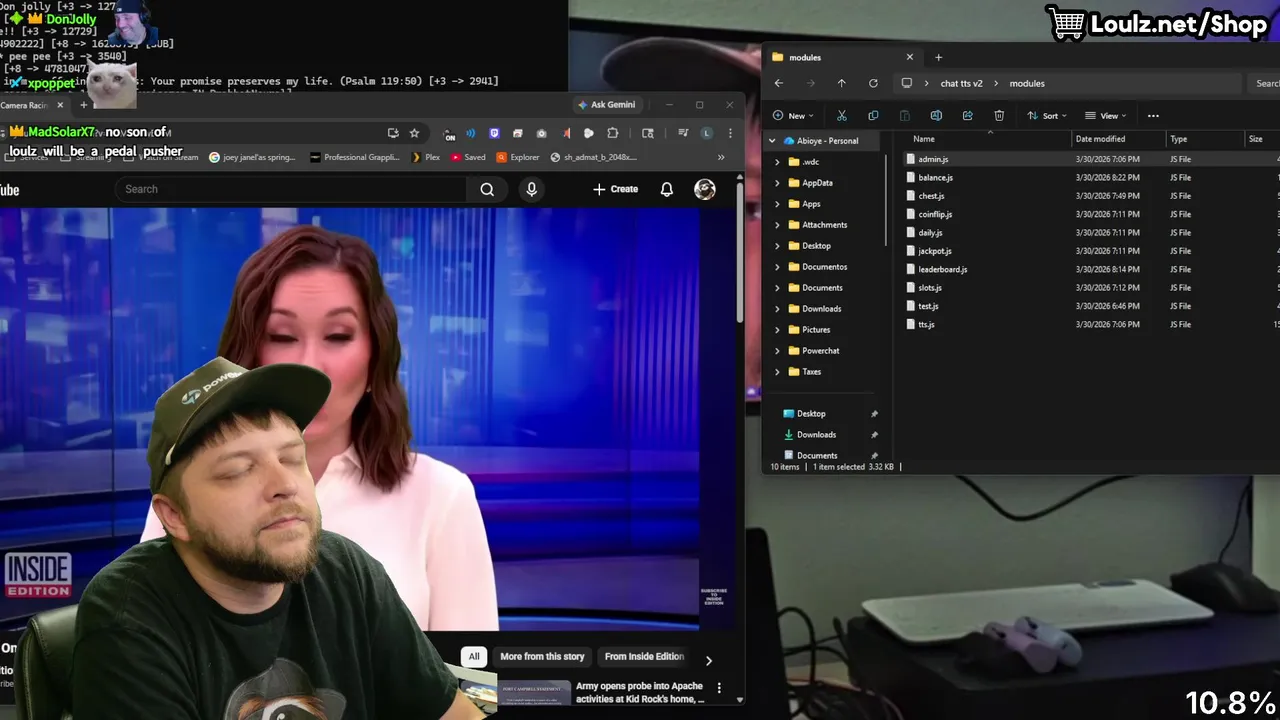This screenshot has width=1280, height=720.
Task: Expand the AppData folder in navigation tree
Action: coord(777,183)
